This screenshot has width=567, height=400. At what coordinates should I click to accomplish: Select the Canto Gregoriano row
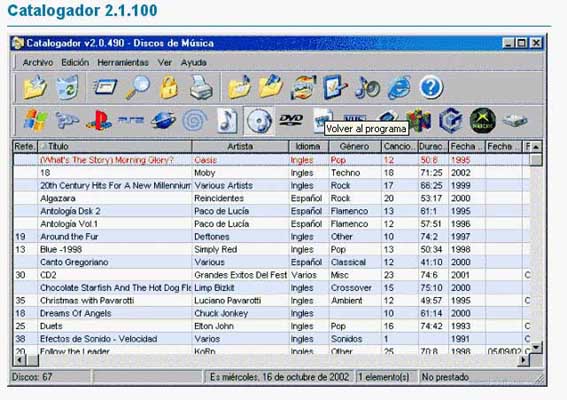(272, 262)
